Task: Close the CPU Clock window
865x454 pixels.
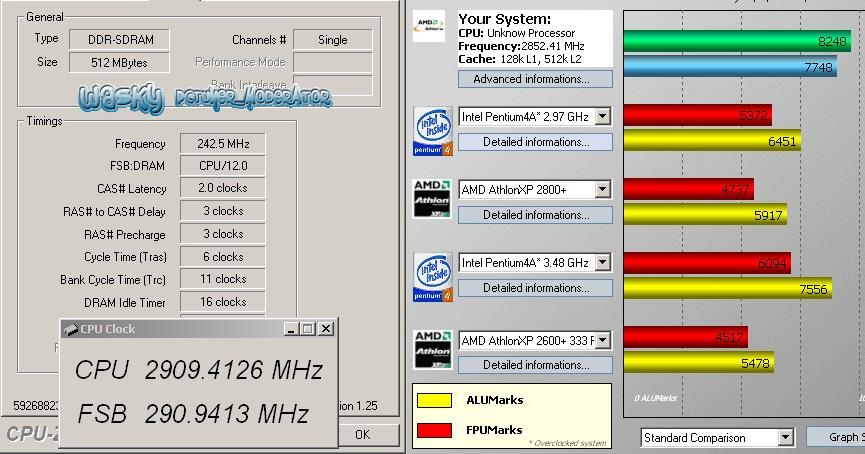Action: tap(326, 329)
